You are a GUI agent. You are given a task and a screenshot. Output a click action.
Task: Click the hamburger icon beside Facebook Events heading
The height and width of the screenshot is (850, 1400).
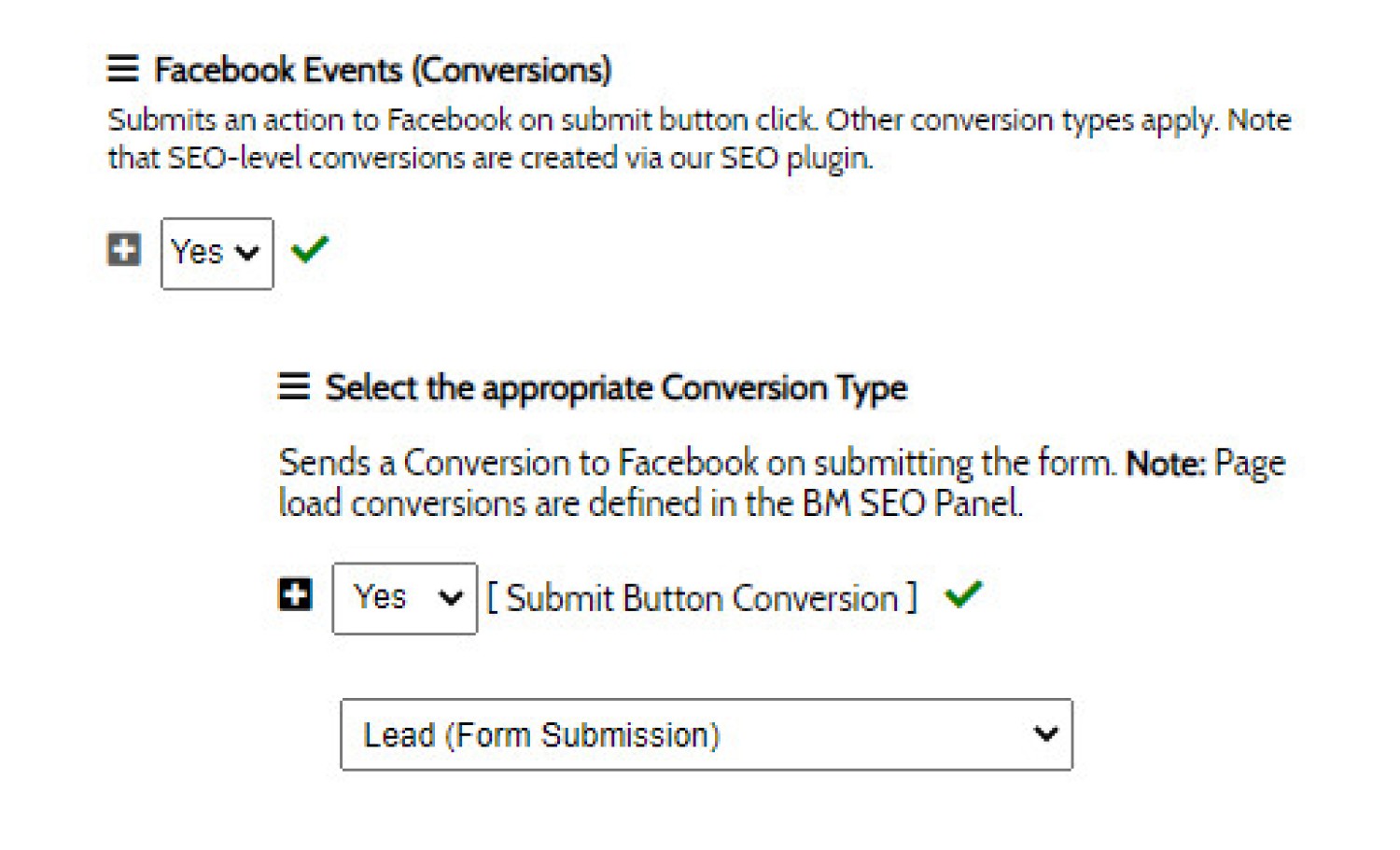(x=122, y=69)
